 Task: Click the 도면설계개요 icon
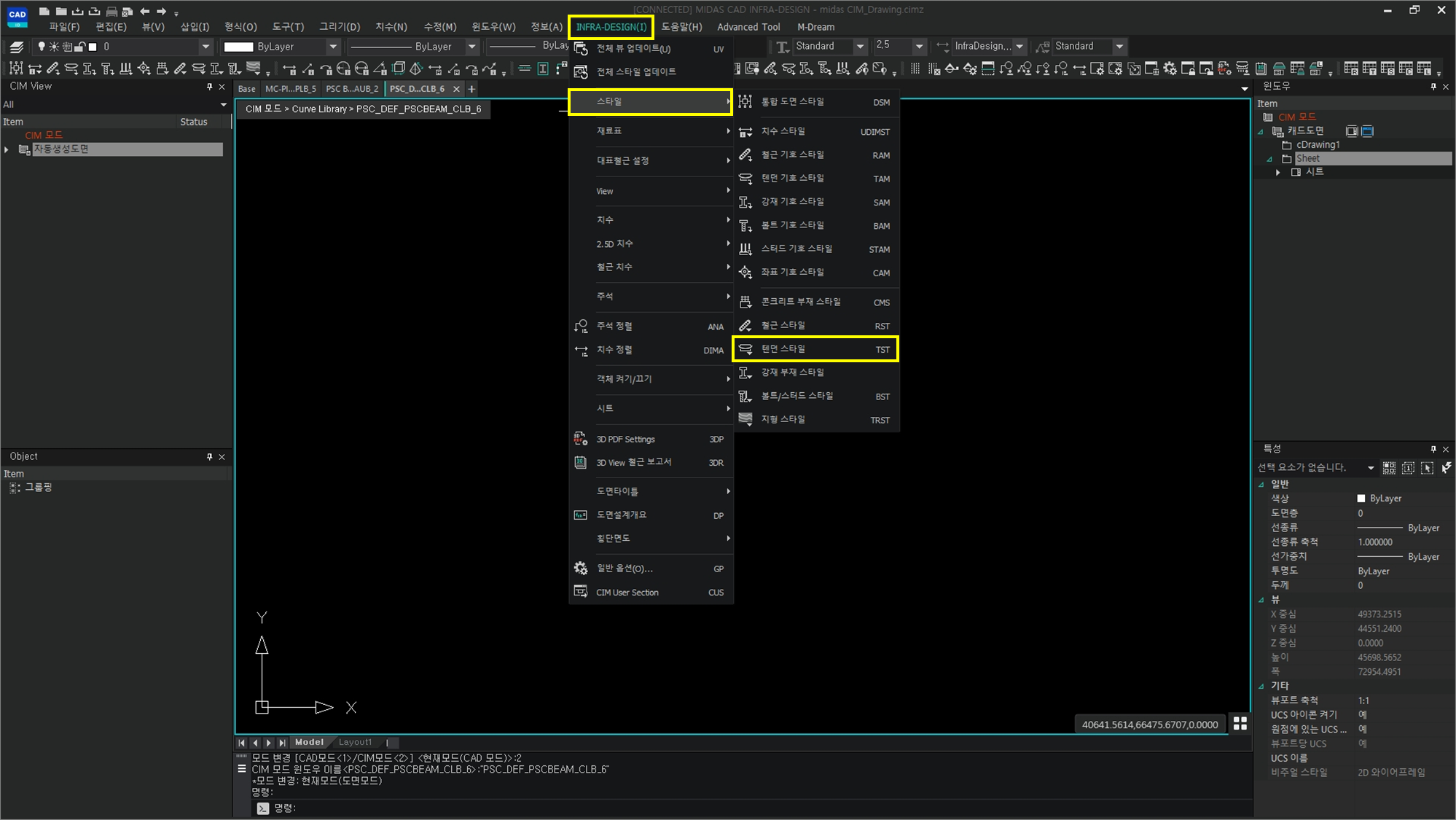[581, 515]
